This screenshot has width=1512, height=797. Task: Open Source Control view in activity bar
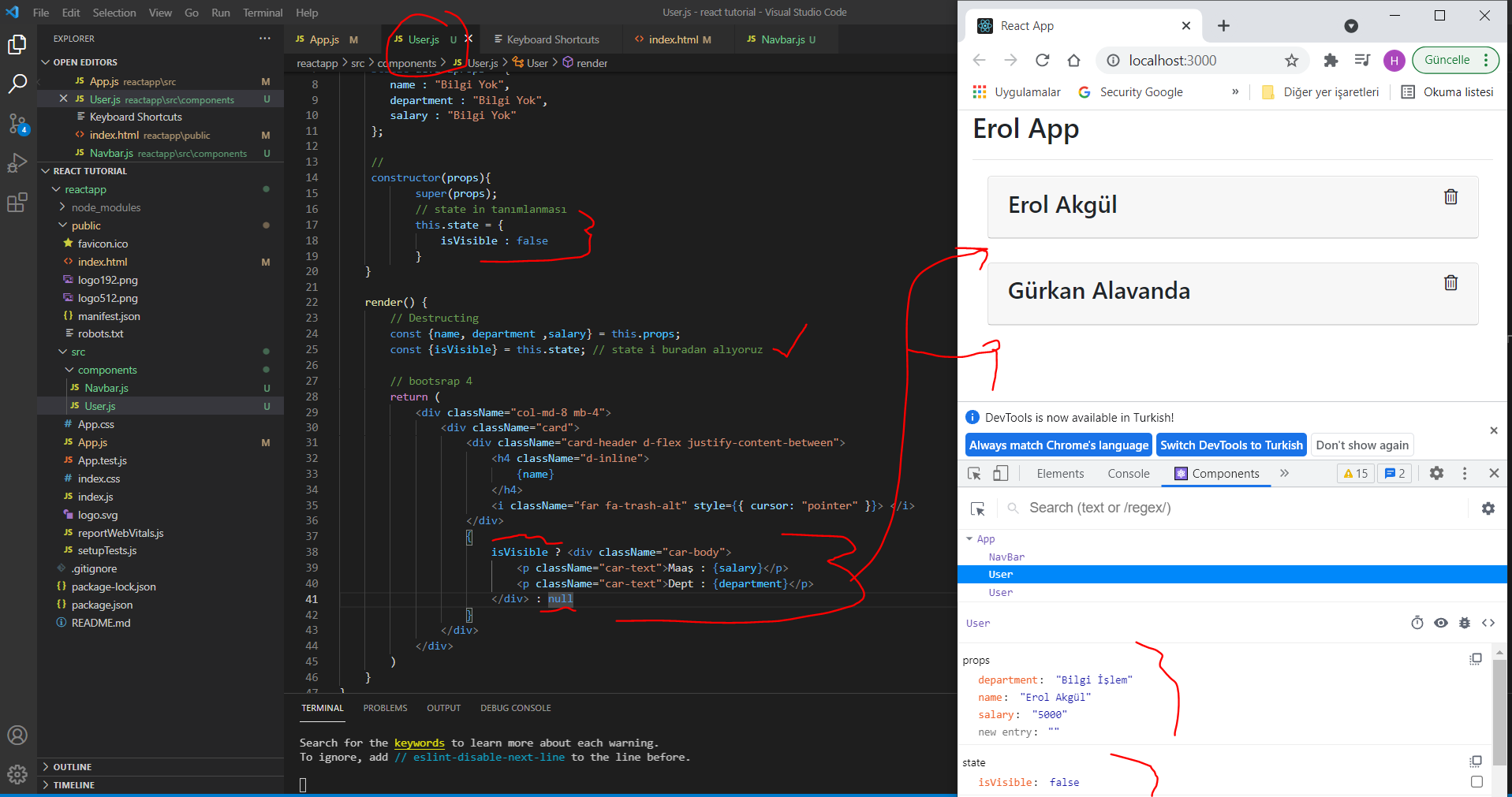pyautogui.click(x=17, y=123)
